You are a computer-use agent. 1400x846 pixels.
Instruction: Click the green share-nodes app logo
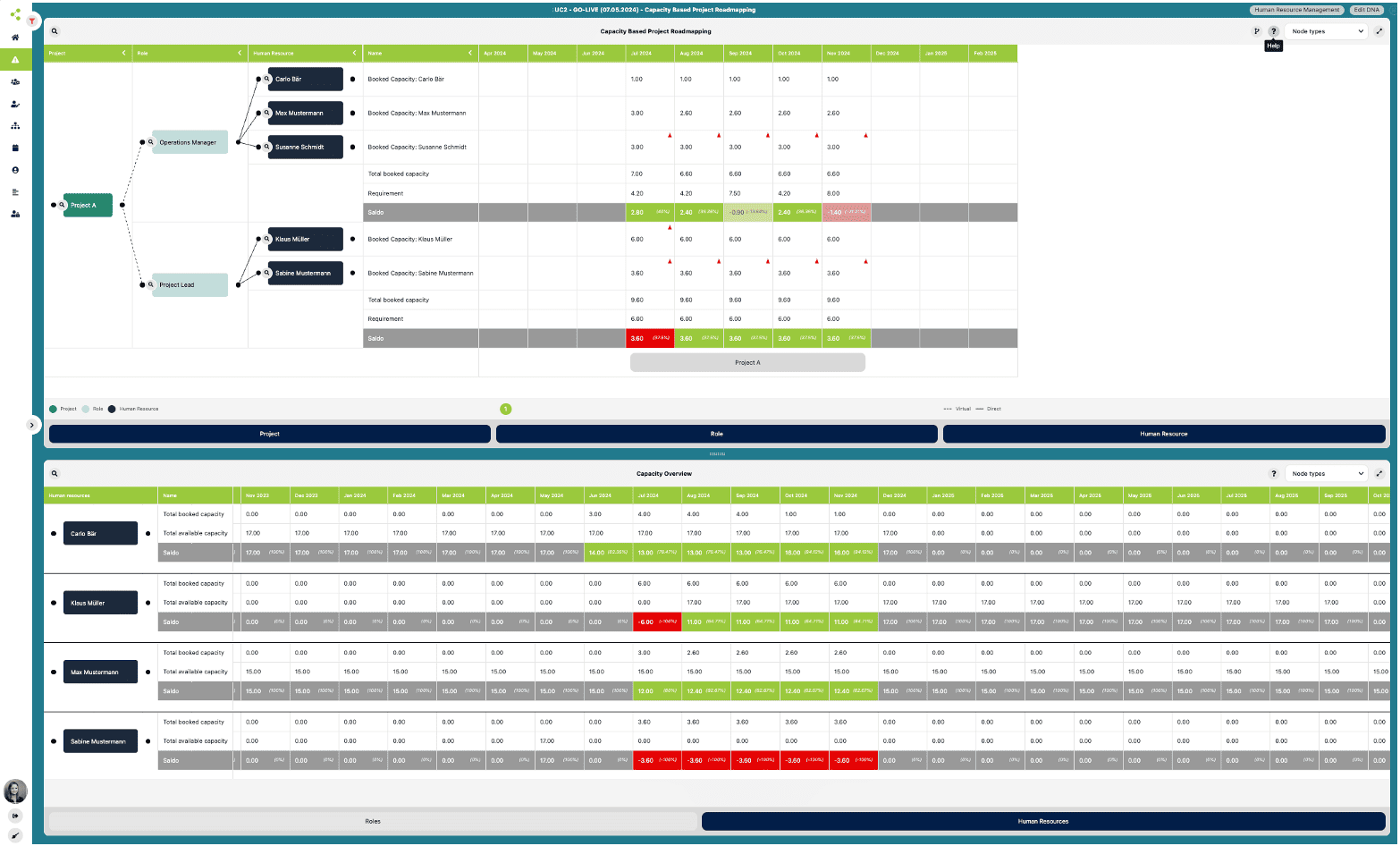click(15, 14)
